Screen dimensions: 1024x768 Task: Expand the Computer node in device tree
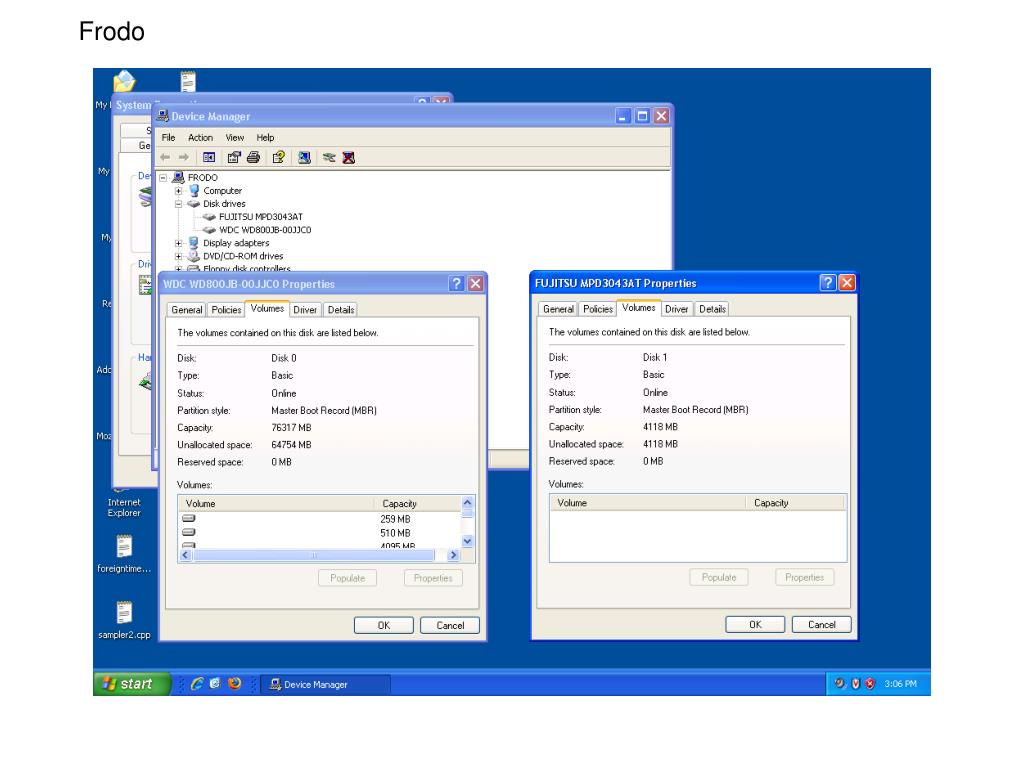(178, 191)
